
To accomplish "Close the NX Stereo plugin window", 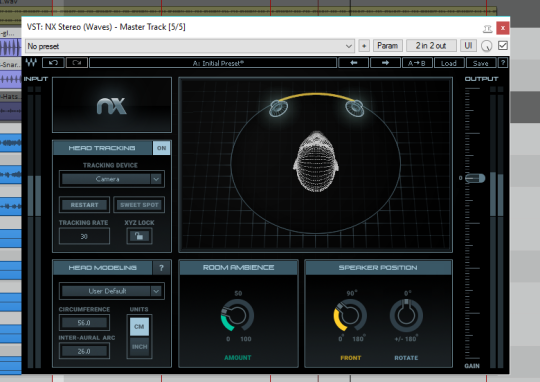I will coord(503,28).
